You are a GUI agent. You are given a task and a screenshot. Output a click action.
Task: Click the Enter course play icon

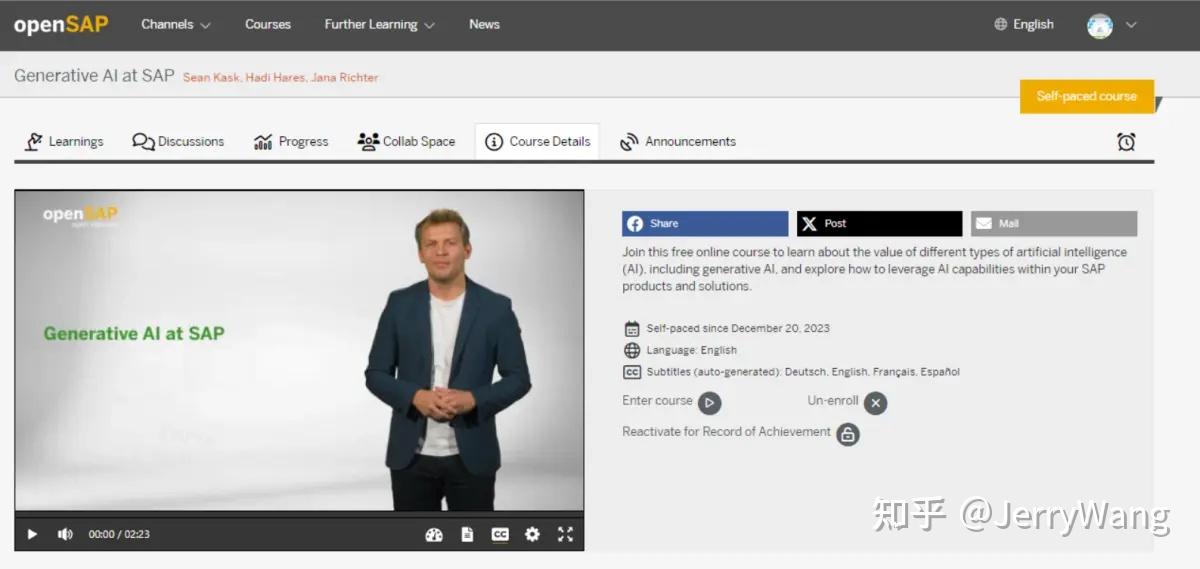[709, 403]
